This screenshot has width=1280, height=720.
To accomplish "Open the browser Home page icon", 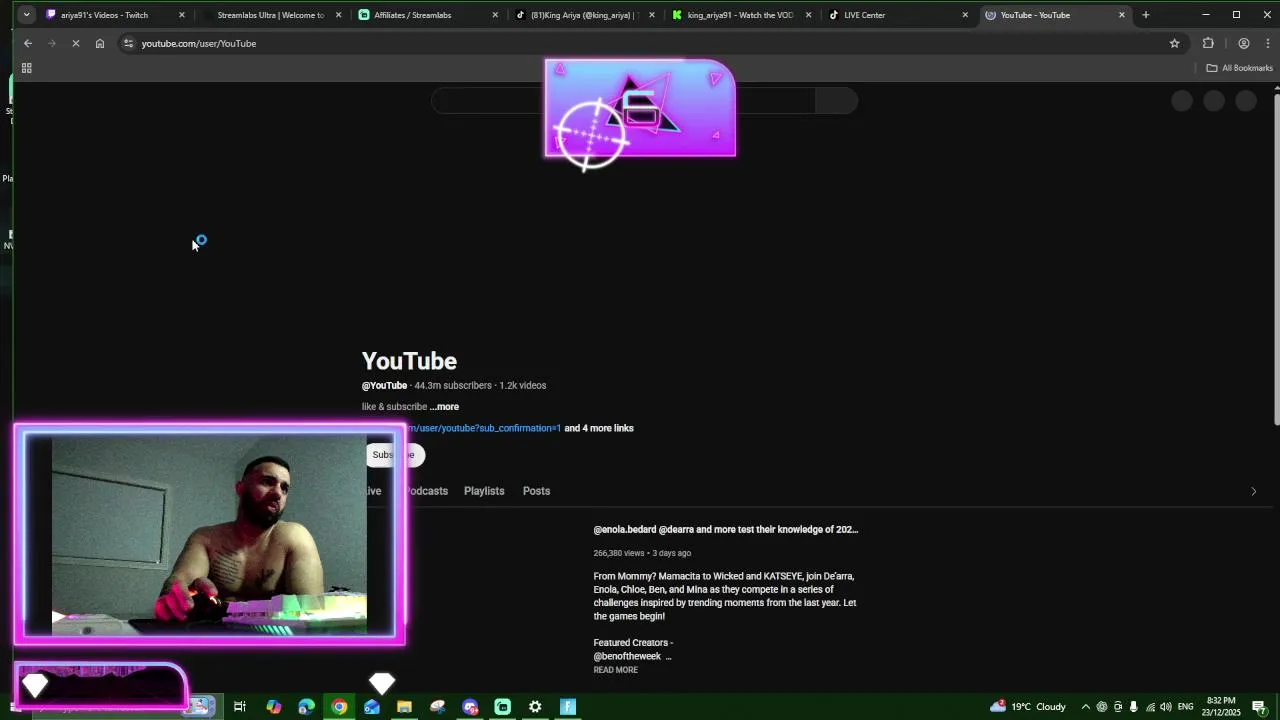I will [100, 44].
